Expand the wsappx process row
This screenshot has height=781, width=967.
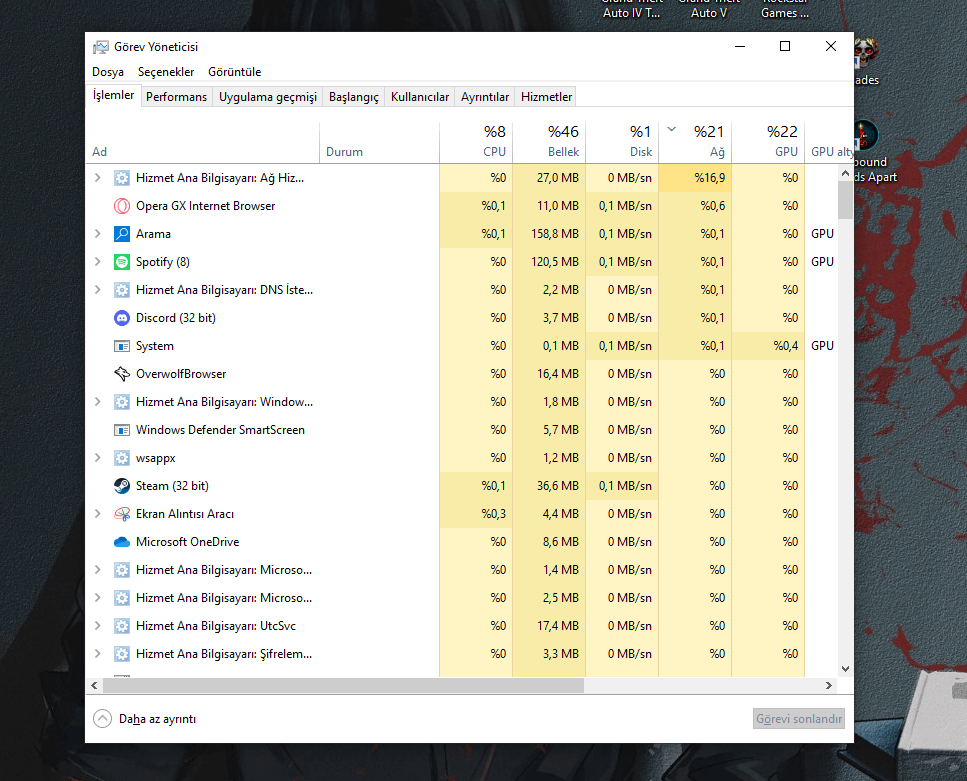click(97, 458)
